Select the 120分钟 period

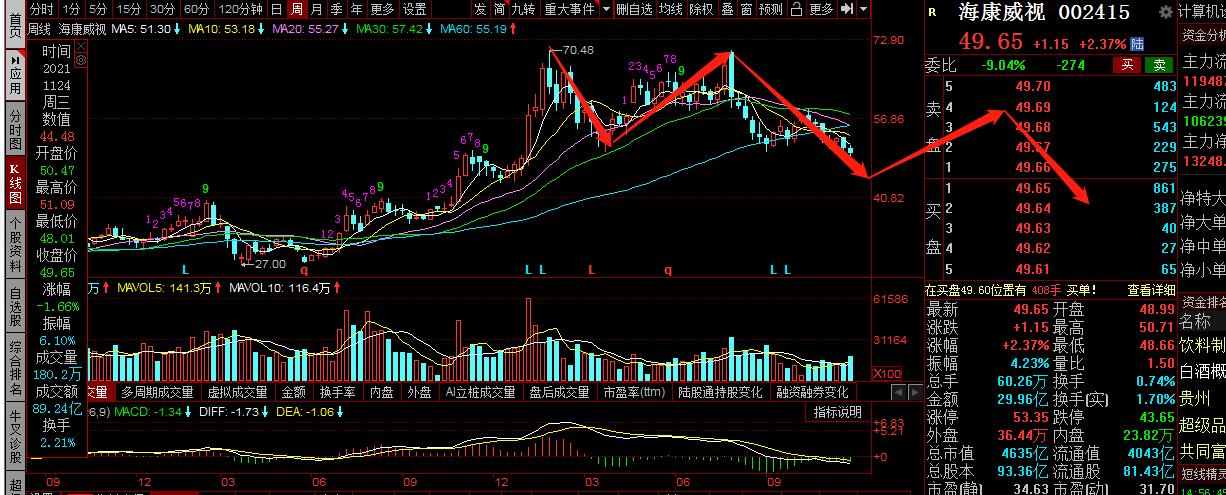240,9
